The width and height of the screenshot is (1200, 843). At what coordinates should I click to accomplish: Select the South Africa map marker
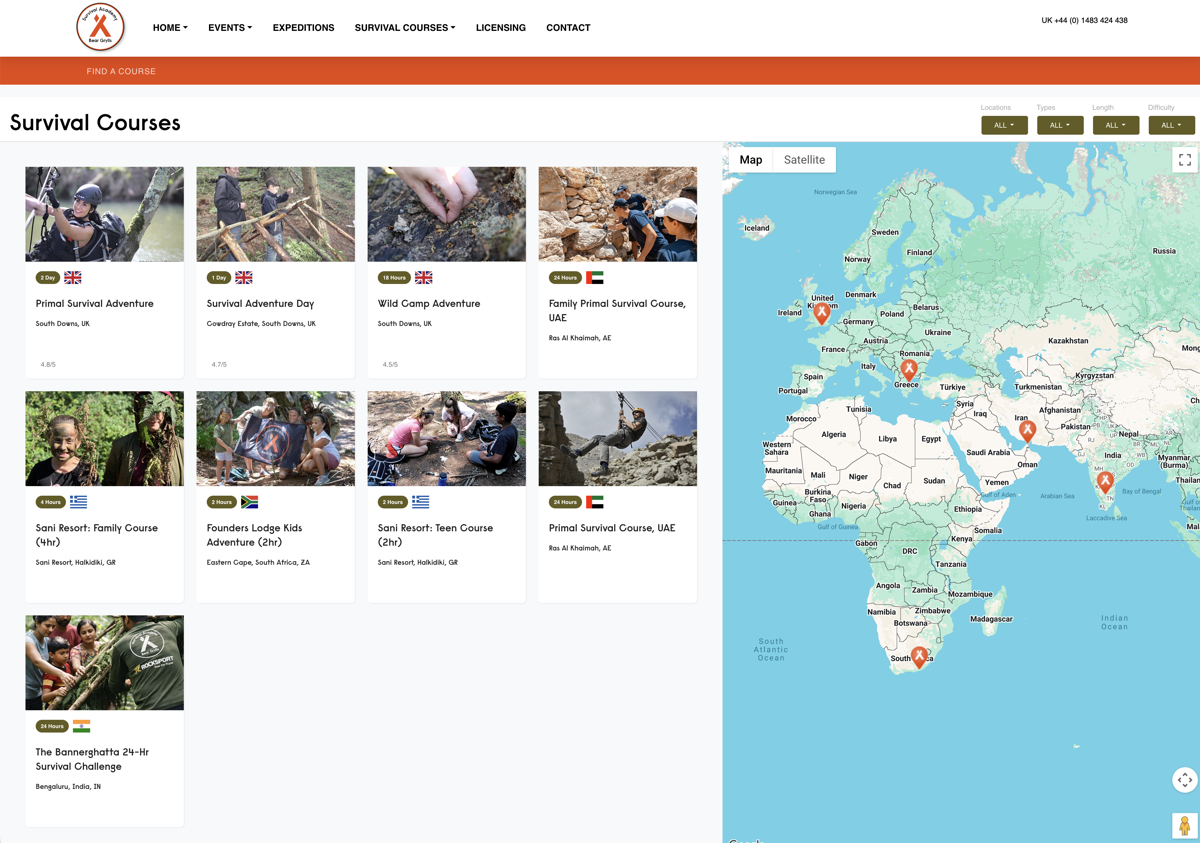point(919,657)
